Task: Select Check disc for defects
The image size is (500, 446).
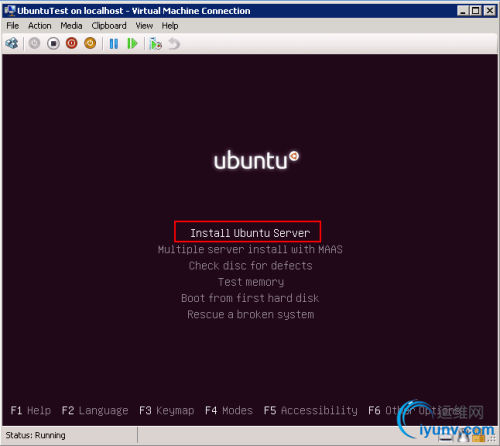Action: coord(250,266)
